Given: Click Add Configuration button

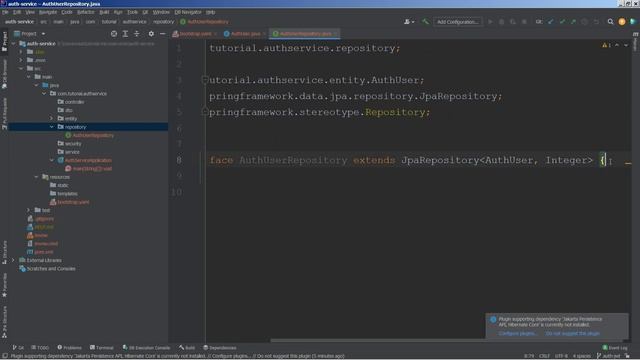Looking at the screenshot, I should 458,22.
